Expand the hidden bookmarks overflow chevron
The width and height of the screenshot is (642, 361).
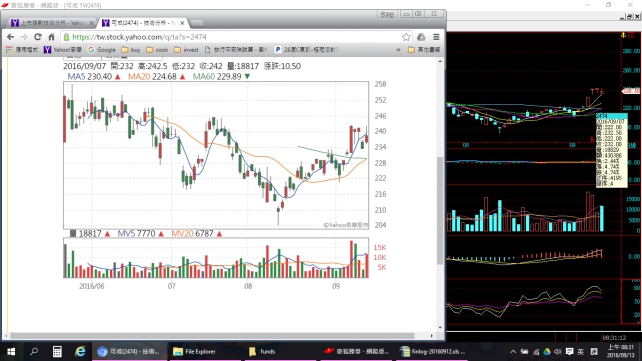[x=398, y=50]
